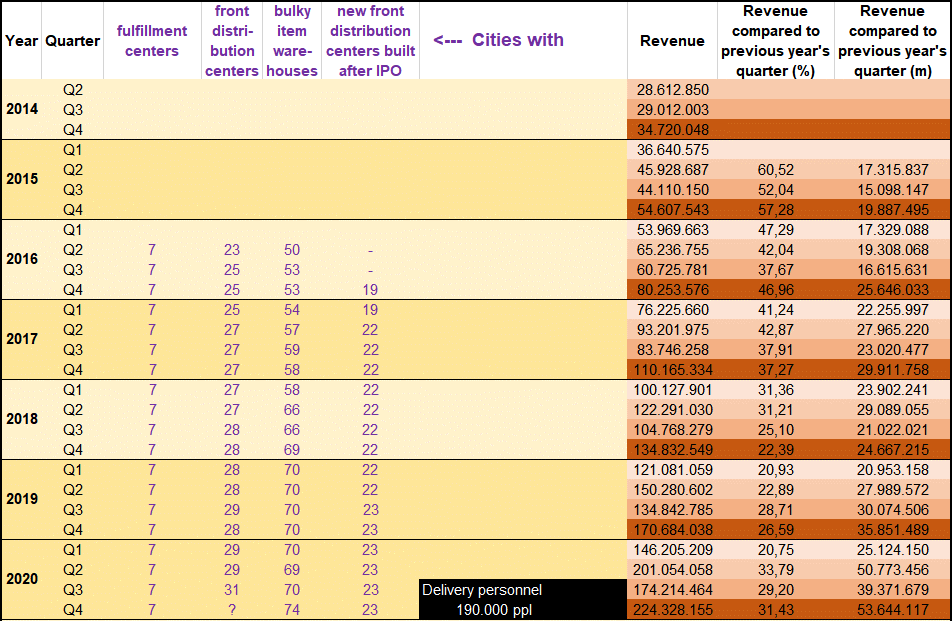Click revenue value 170.684.038
Image resolution: width=952 pixels, height=621 pixels.
673,530
